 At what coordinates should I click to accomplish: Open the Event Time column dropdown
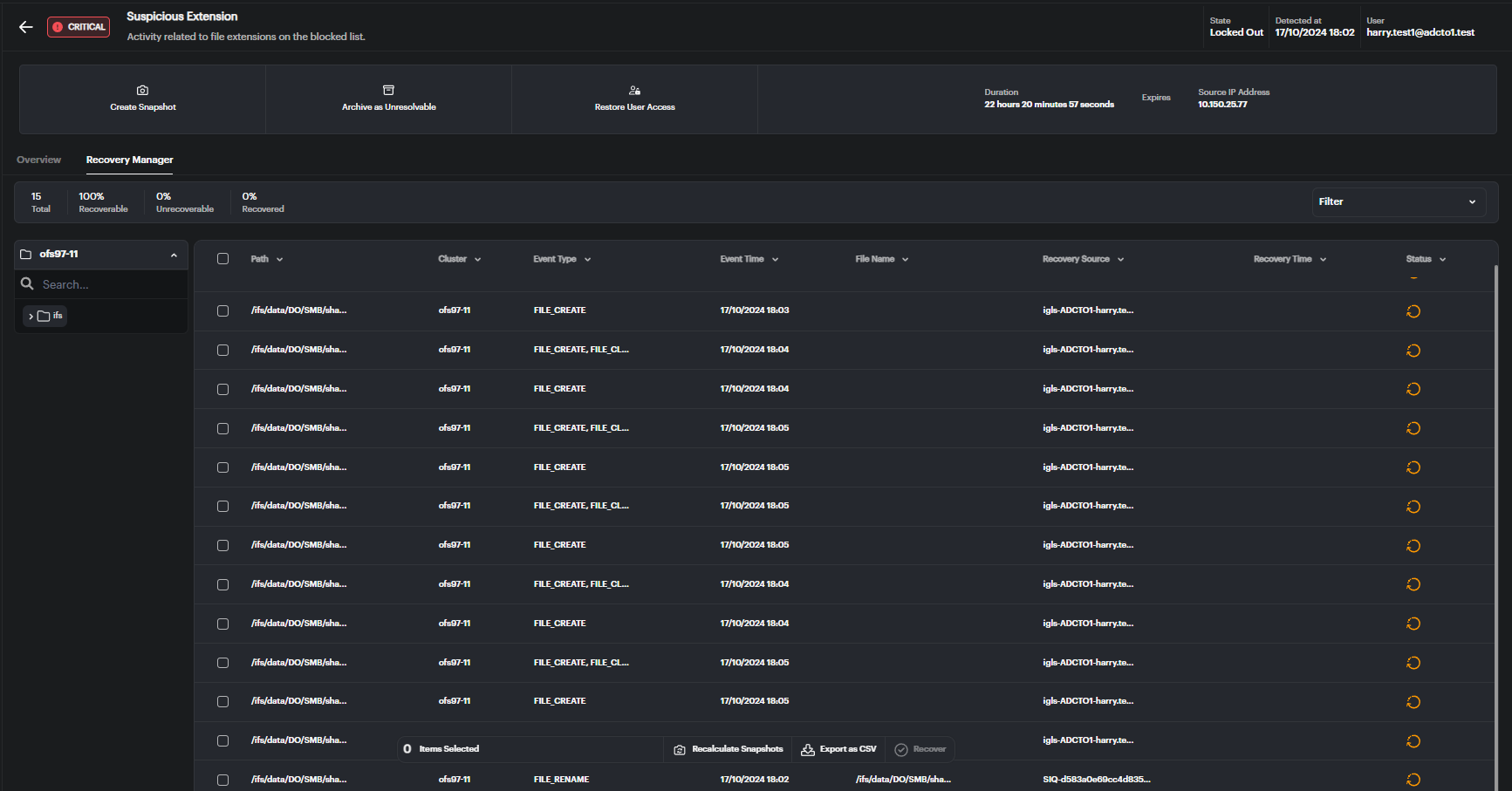click(x=775, y=259)
